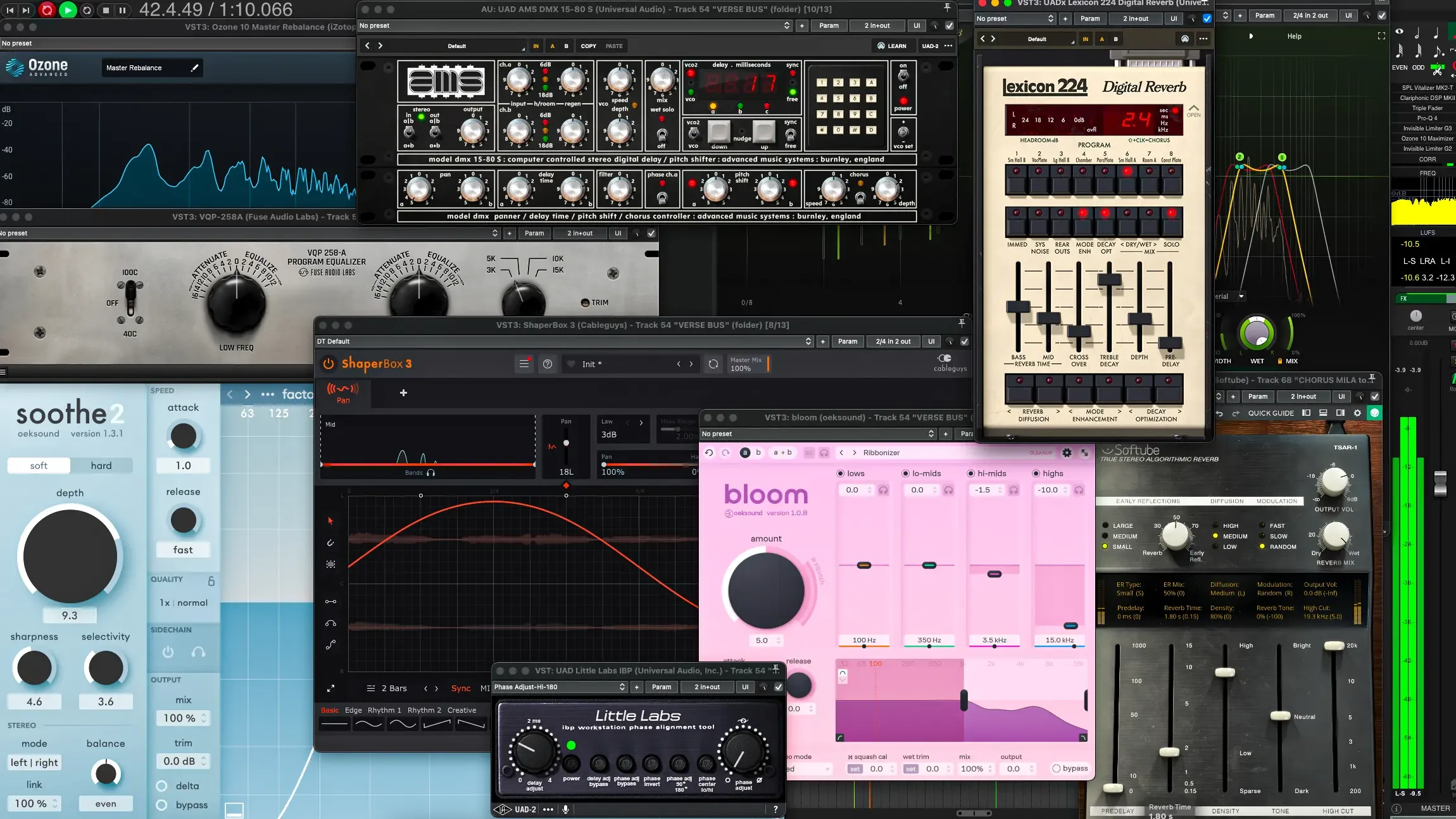Viewport: 1456px width, 819px height.
Task: Enable the delta option in soothe2
Action: coord(162,786)
